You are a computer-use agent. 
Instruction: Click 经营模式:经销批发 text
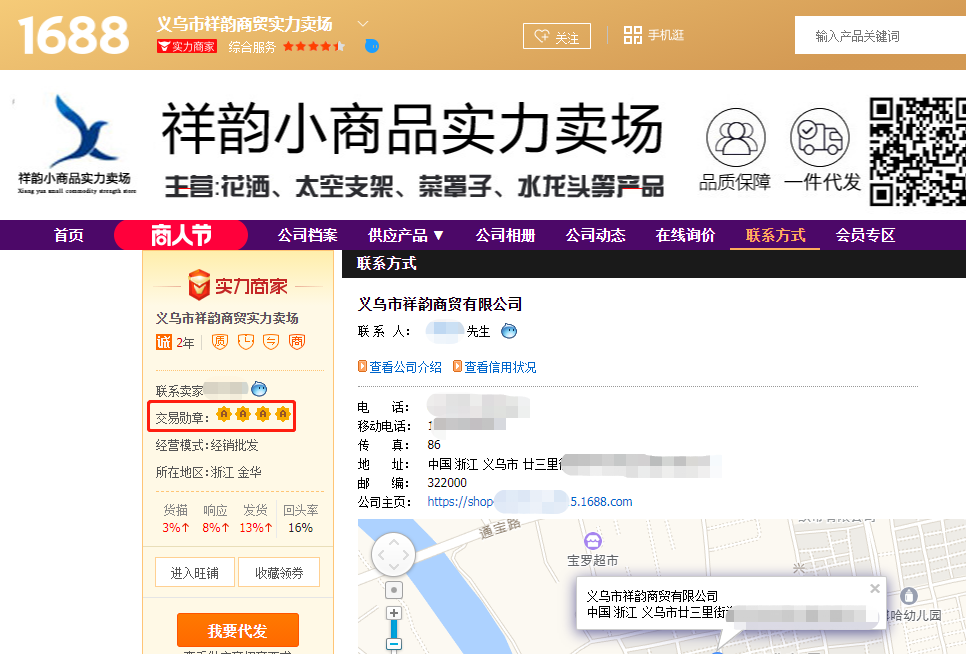207,445
